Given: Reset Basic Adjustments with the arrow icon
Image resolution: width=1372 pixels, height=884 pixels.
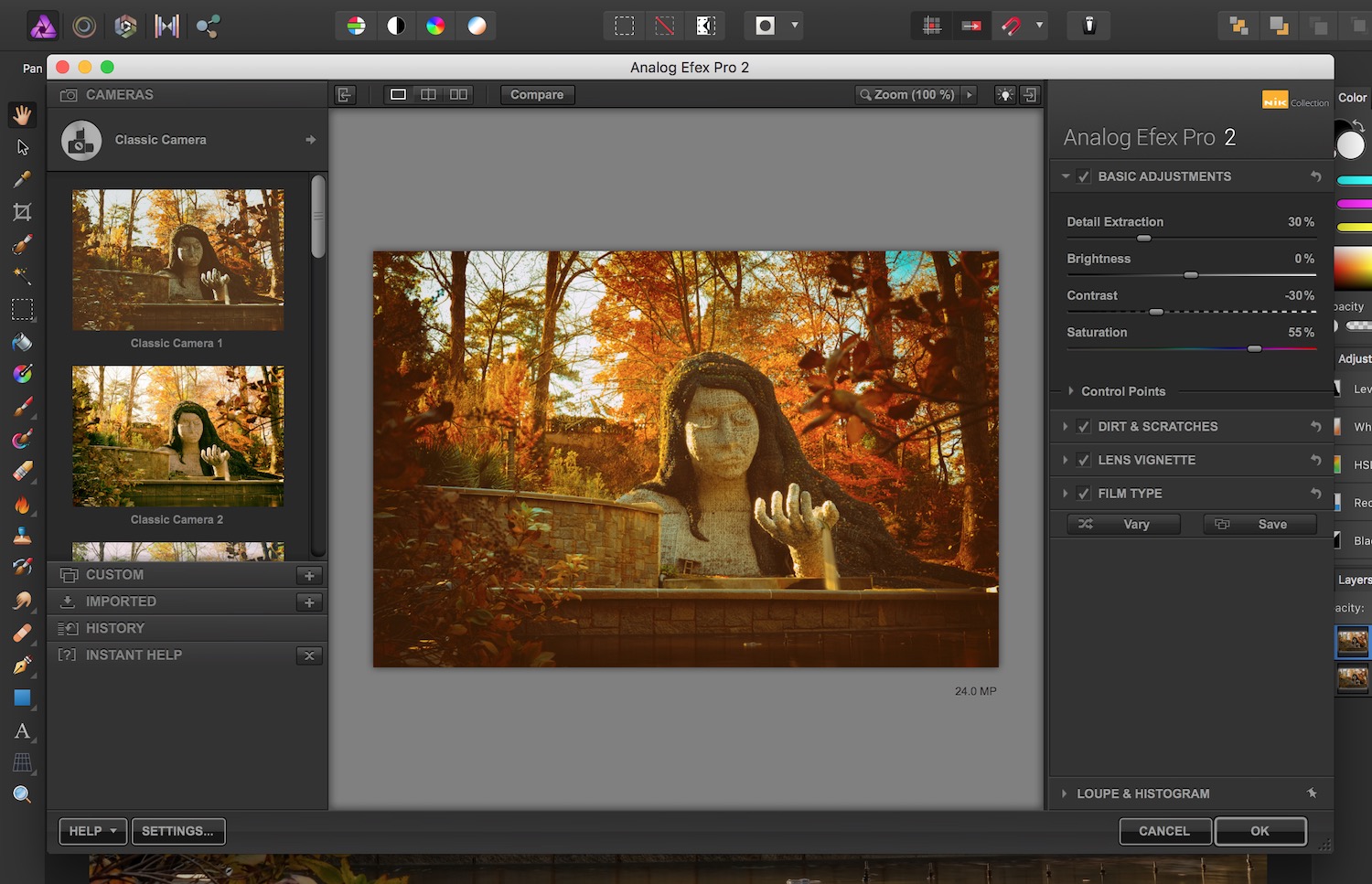Looking at the screenshot, I should click(x=1315, y=176).
